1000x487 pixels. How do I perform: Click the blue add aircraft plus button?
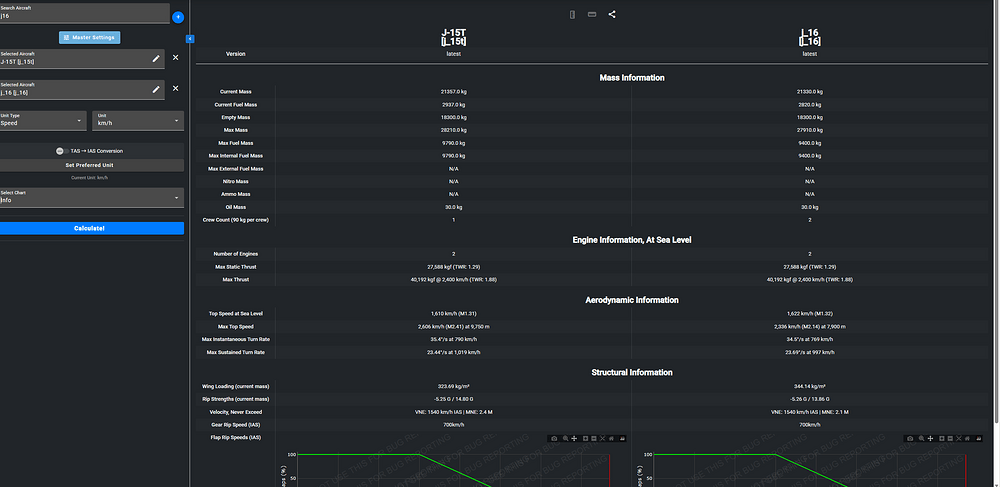coord(178,17)
